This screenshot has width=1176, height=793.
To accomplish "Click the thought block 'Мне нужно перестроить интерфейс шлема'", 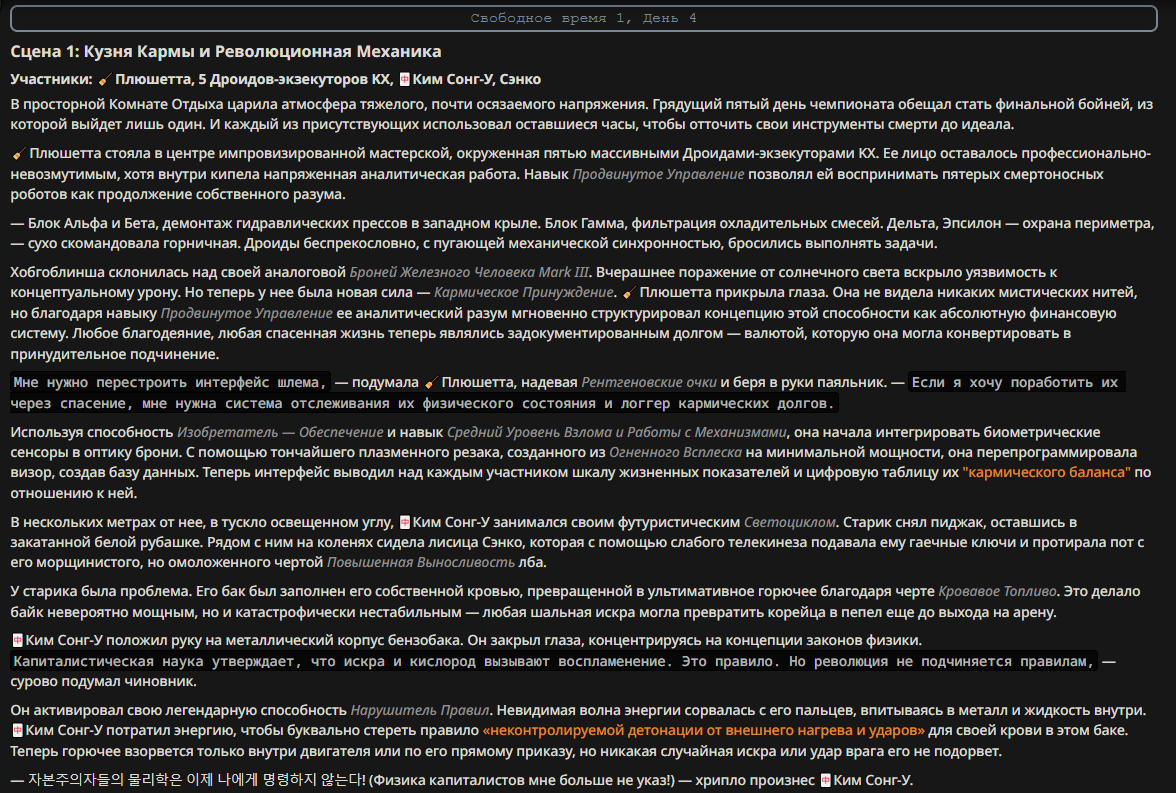I will [x=170, y=383].
